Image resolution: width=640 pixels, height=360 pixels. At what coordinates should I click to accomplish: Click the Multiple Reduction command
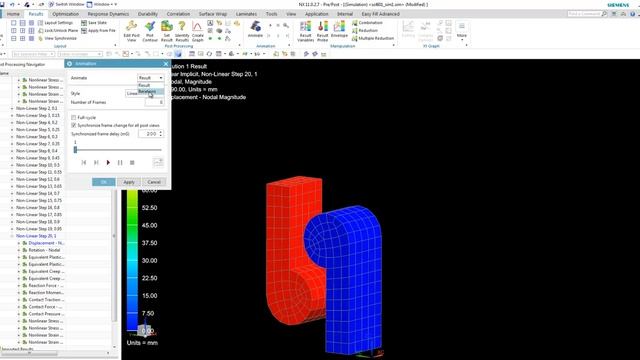[x=373, y=38]
